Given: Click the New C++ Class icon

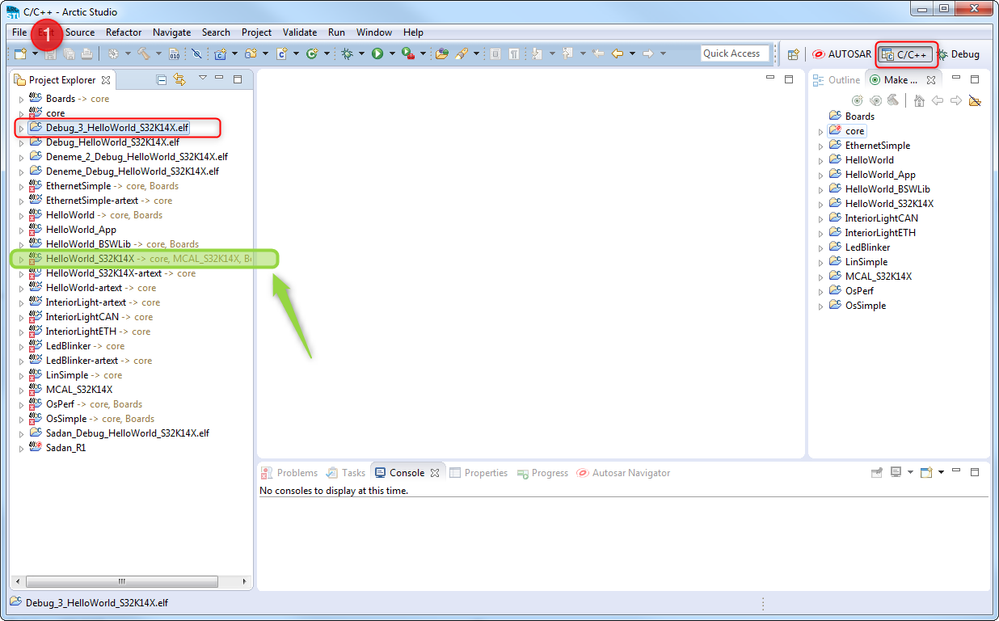Looking at the screenshot, I should point(312,54).
